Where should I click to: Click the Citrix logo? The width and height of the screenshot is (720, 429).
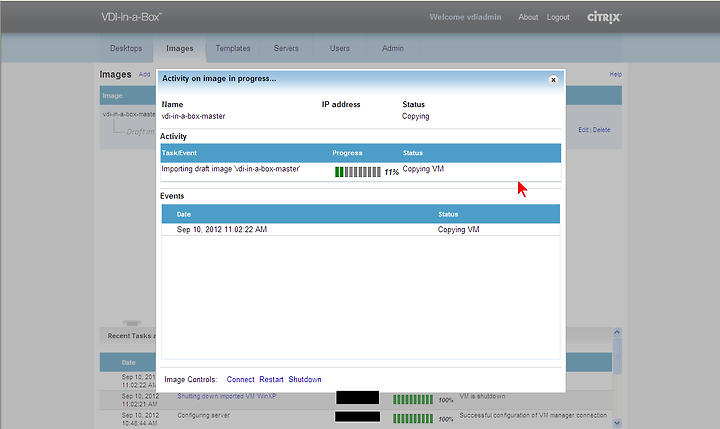tap(604, 17)
